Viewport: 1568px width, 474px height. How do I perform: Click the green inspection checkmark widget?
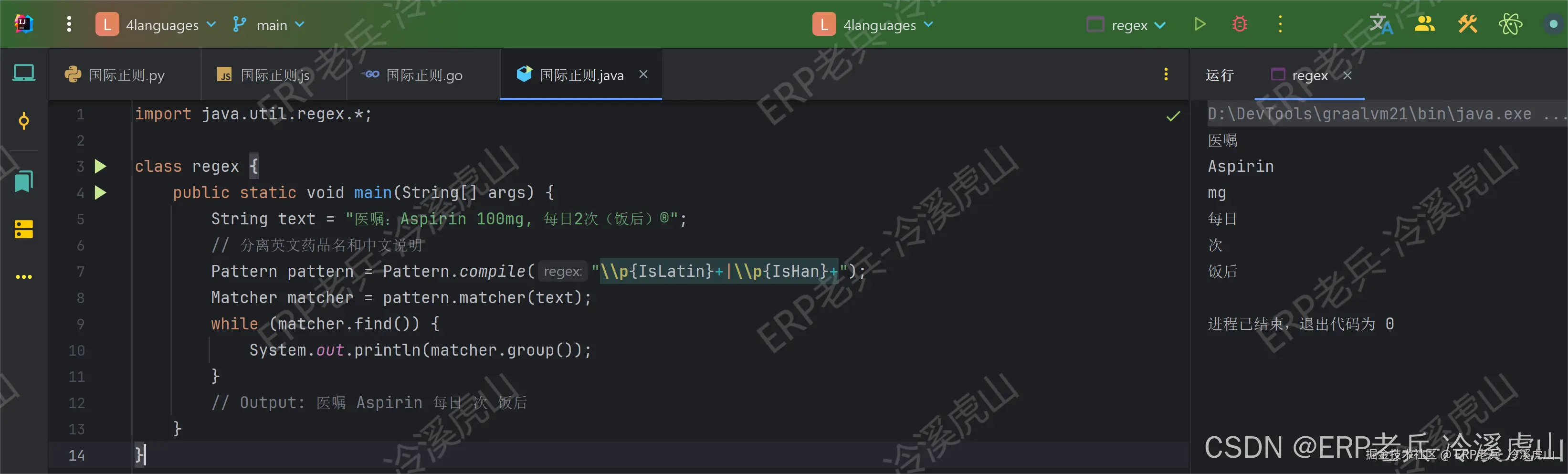pyautogui.click(x=1173, y=116)
